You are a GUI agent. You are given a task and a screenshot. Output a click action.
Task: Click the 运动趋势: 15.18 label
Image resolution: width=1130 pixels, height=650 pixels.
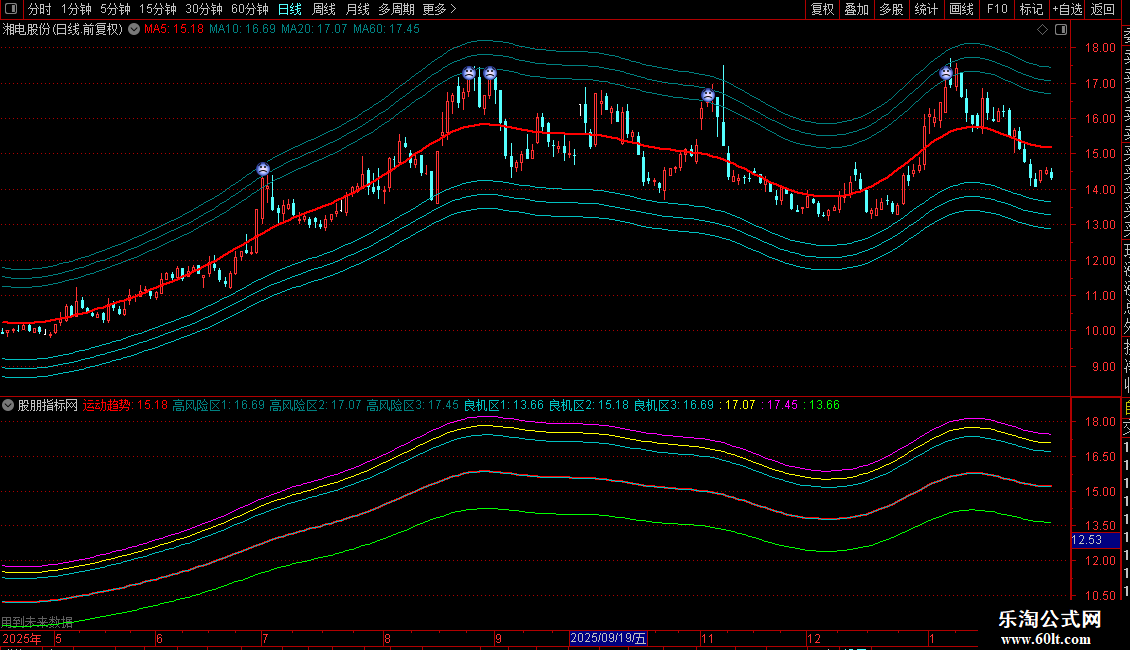tap(125, 405)
